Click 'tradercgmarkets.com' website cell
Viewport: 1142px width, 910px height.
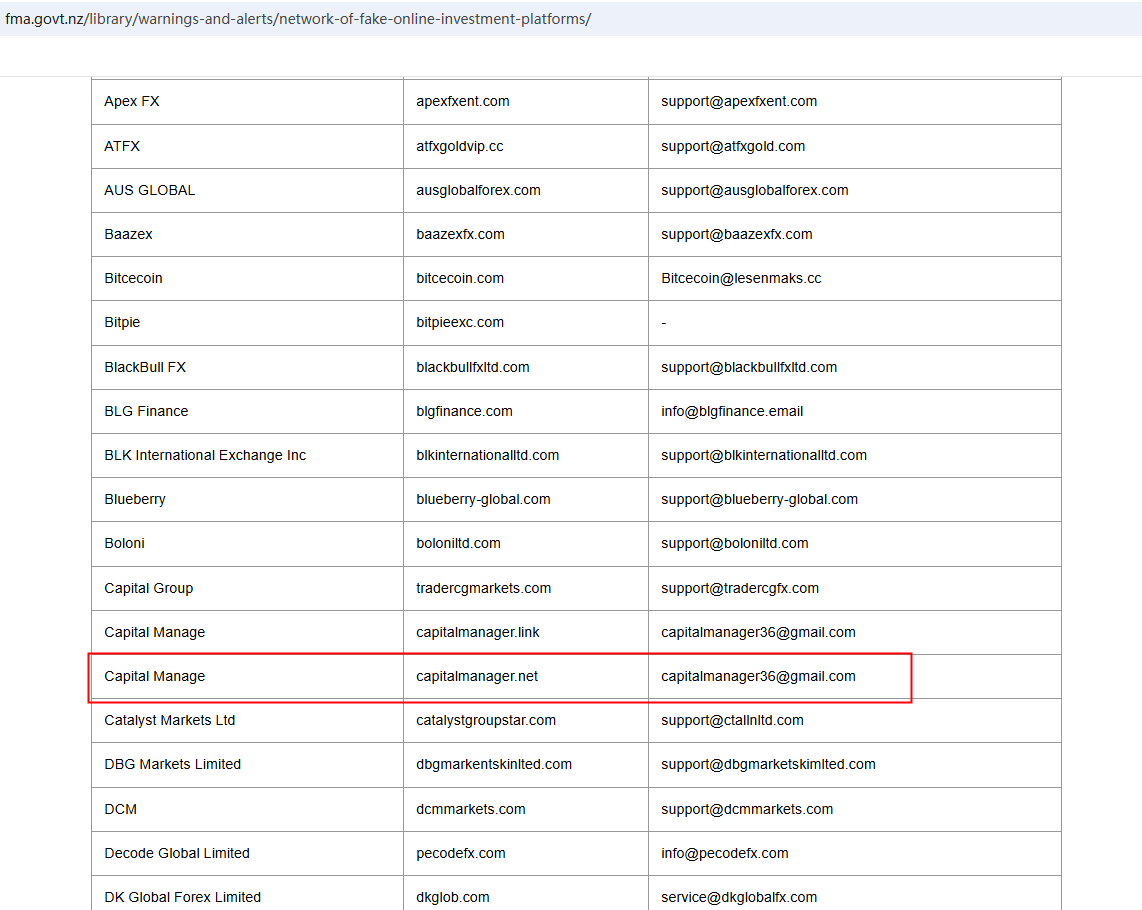tap(526, 589)
